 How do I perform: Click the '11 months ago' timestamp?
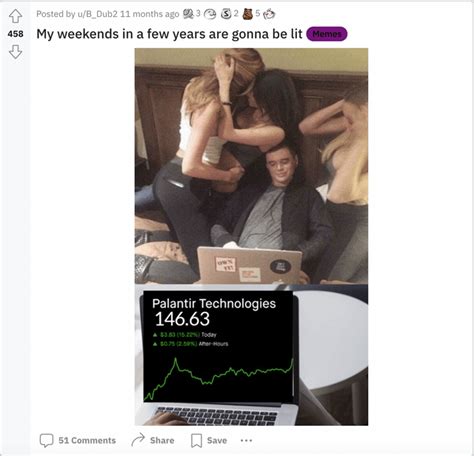coord(150,14)
